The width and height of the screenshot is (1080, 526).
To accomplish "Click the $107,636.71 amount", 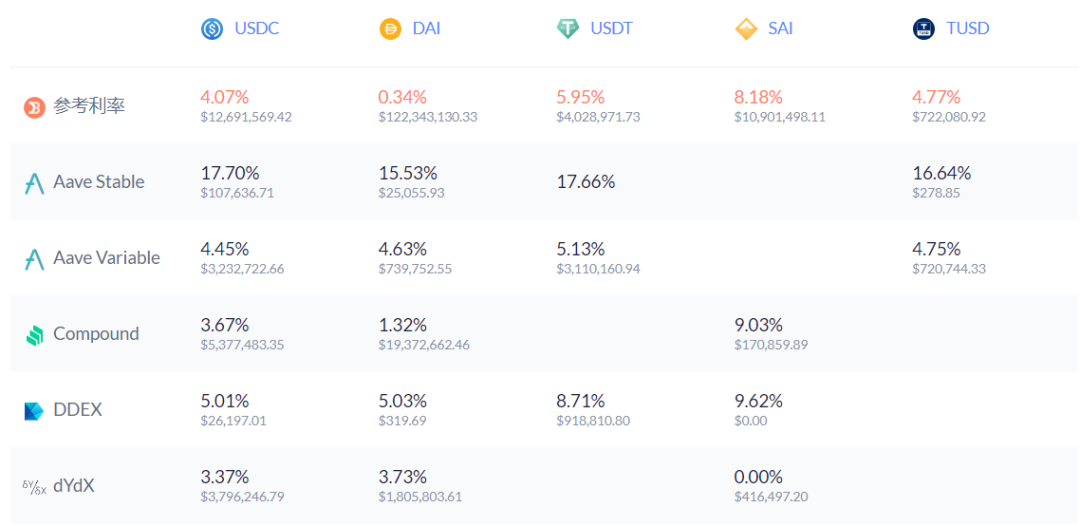I will (237, 193).
